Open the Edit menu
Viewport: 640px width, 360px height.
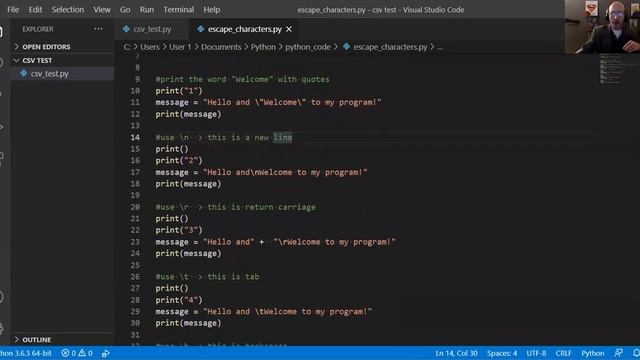tap(35, 9)
